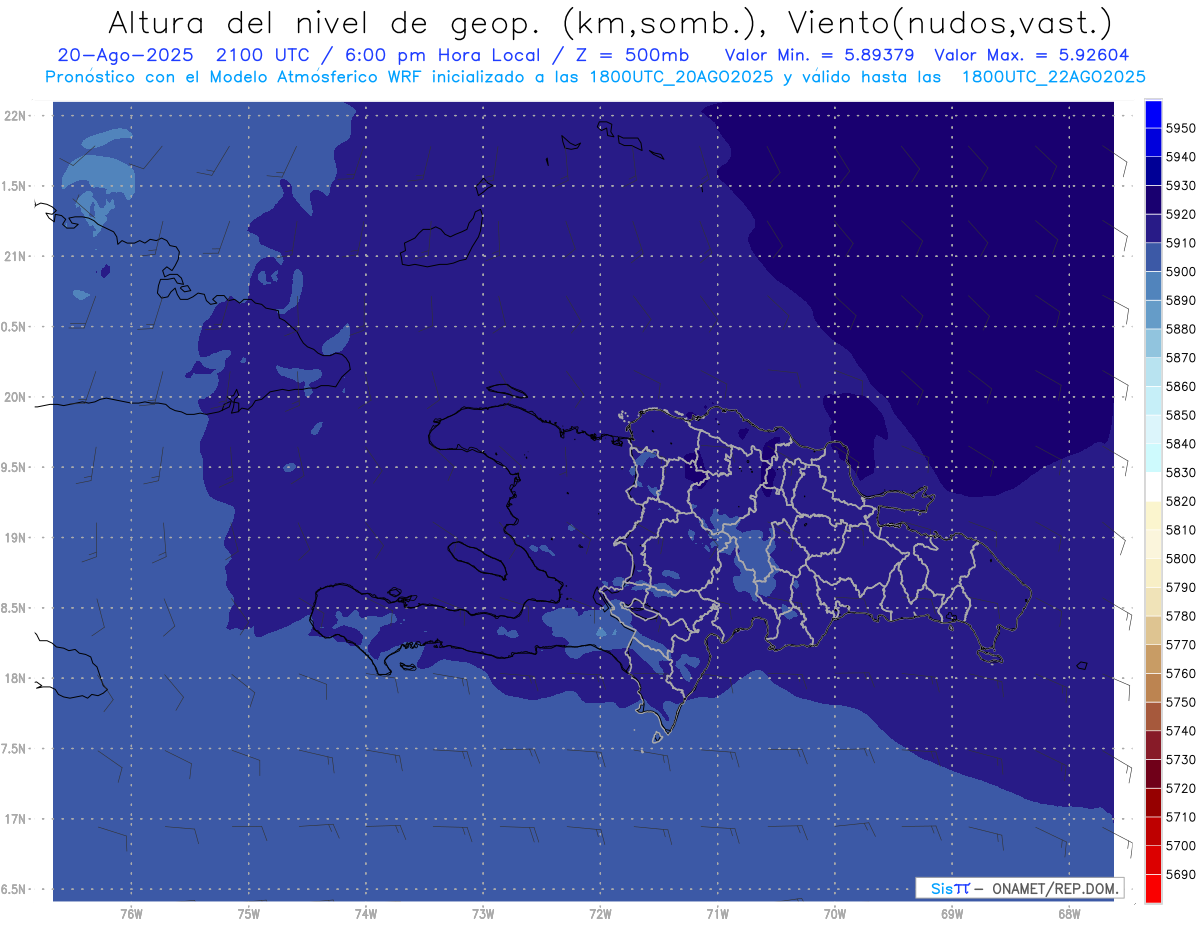The height and width of the screenshot is (927, 1200).
Task: Click the "2100 UTC" time label
Action: pyautogui.click(x=264, y=55)
